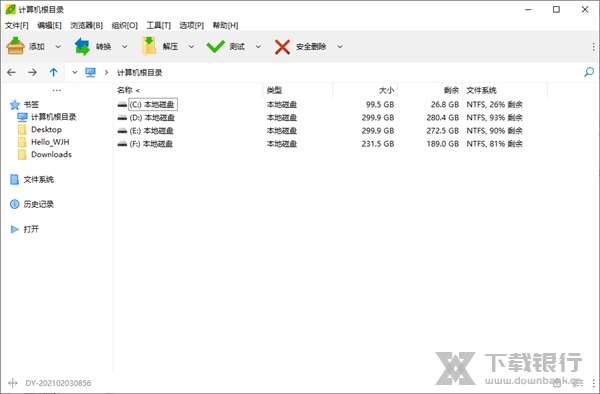Select the (C:) 本地磁盘 name
This screenshot has width=600, height=394.
click(152, 104)
